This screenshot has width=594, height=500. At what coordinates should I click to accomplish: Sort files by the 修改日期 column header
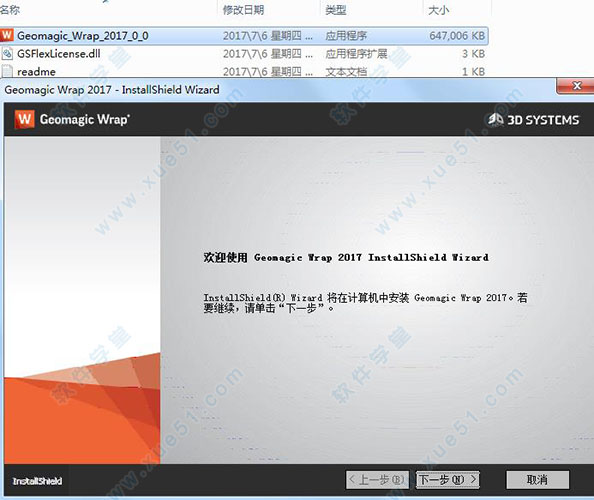click(x=243, y=10)
